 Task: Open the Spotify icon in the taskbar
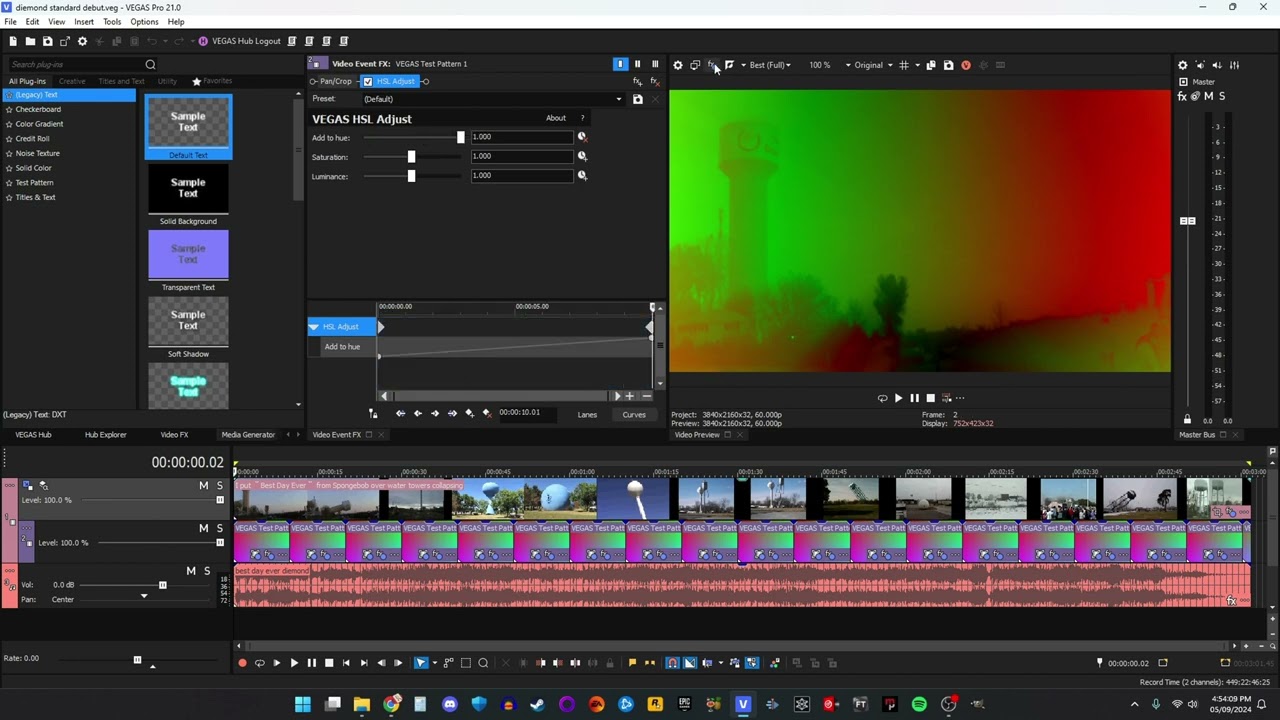coord(919,704)
